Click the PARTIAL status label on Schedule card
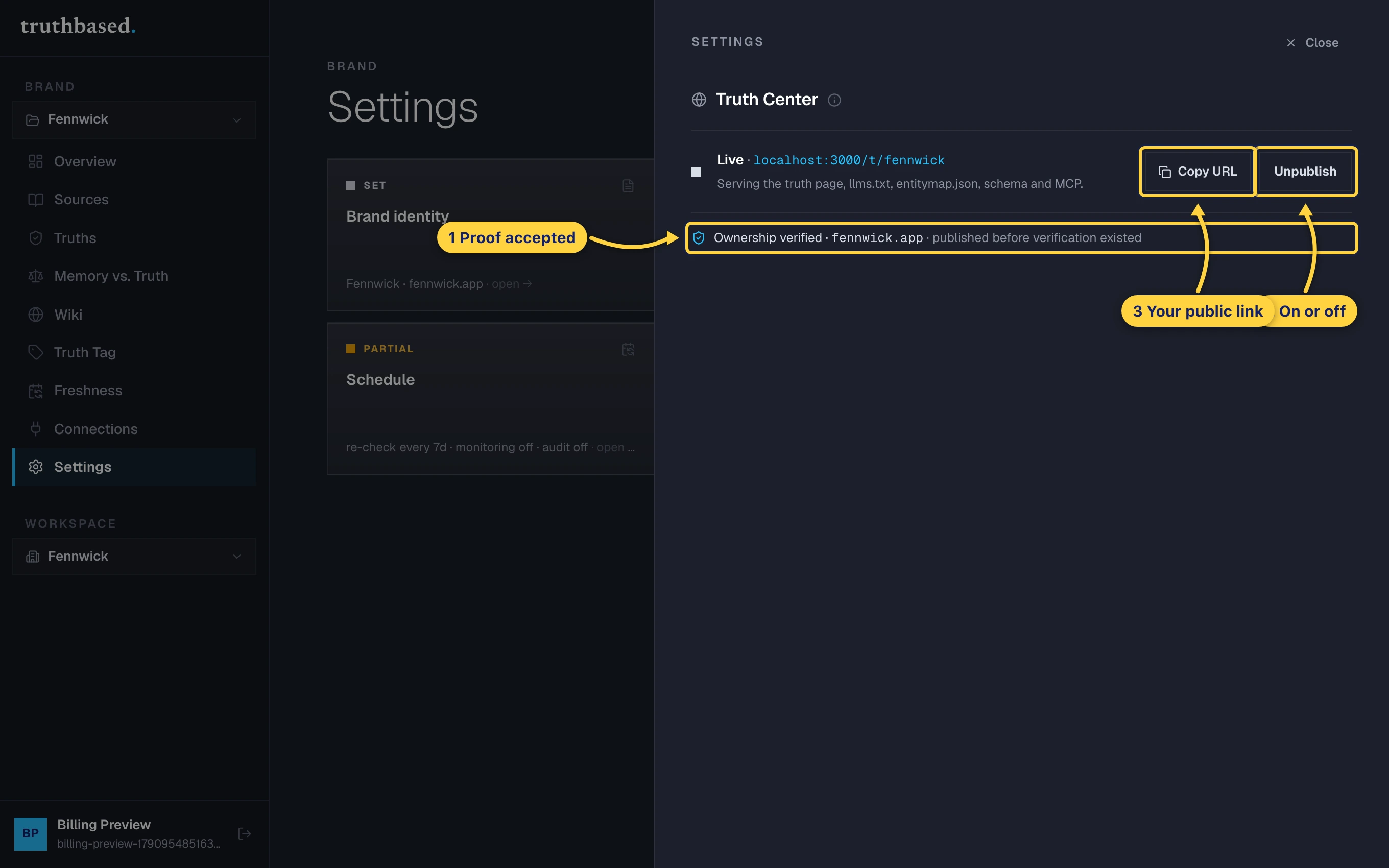Image resolution: width=1389 pixels, height=868 pixels. (389, 349)
